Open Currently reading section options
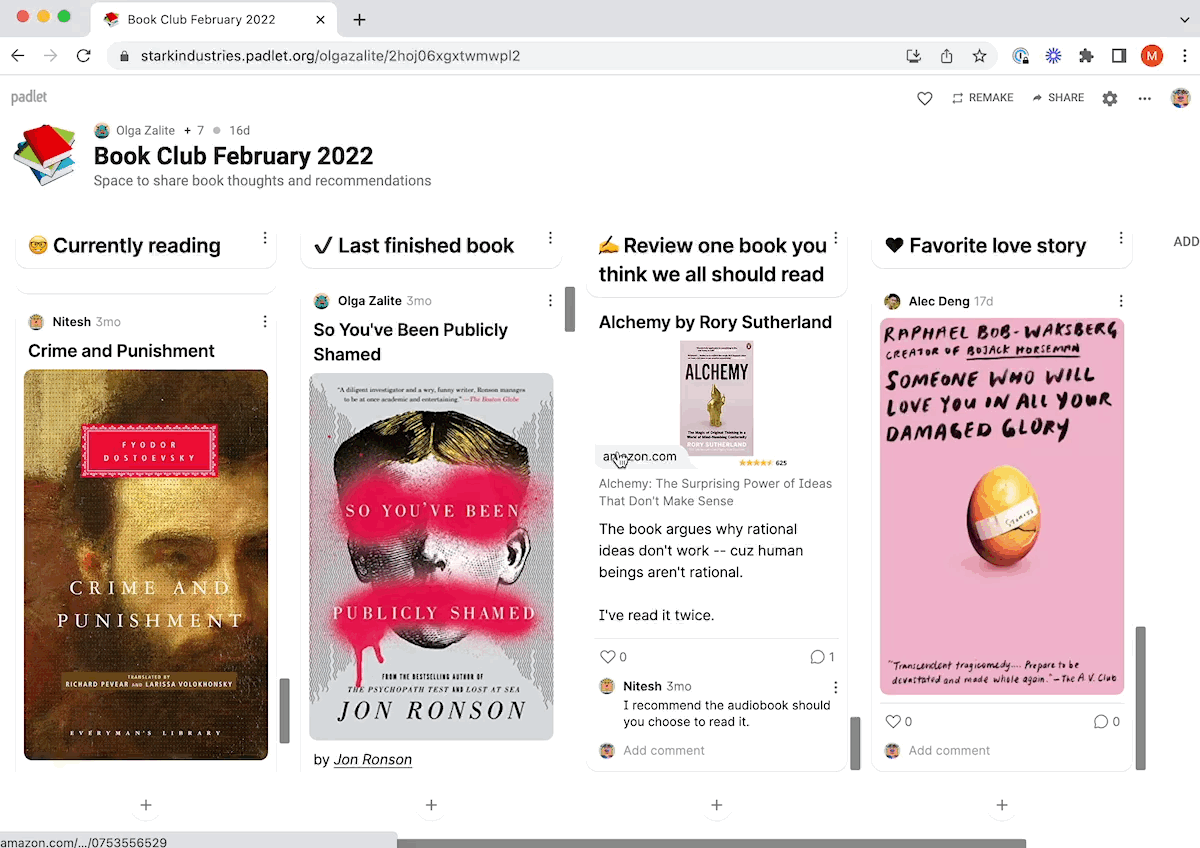 [265, 238]
